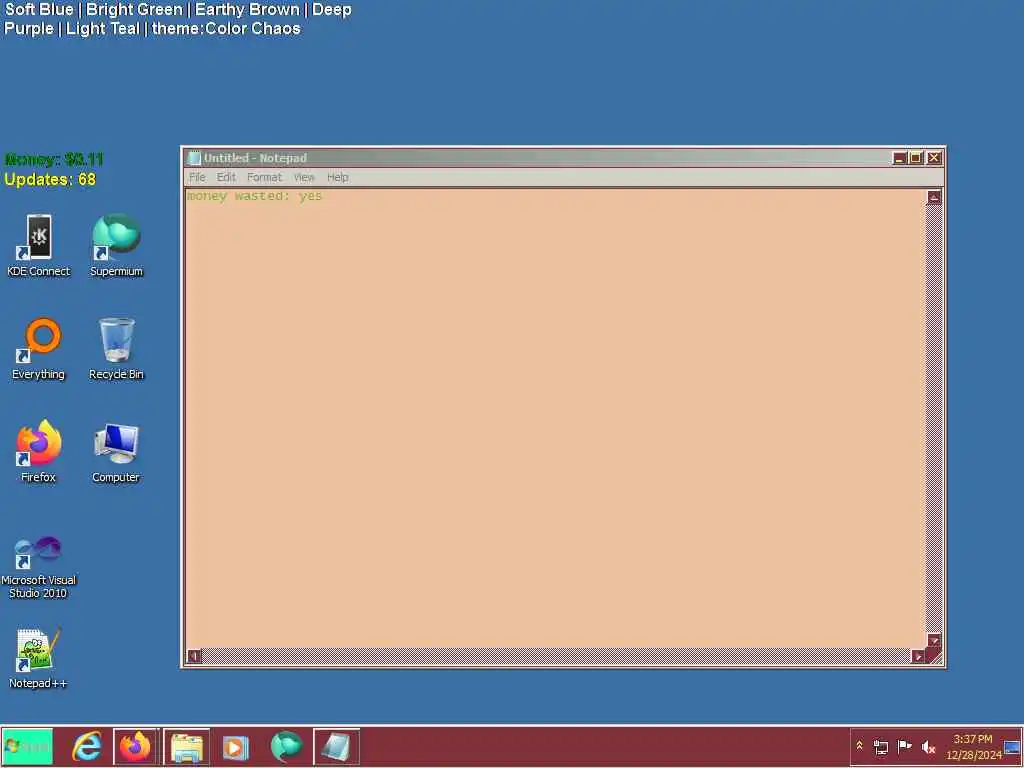This screenshot has height=768, width=1024.
Task: Open Internet Explorer from the taskbar
Action: 86,746
